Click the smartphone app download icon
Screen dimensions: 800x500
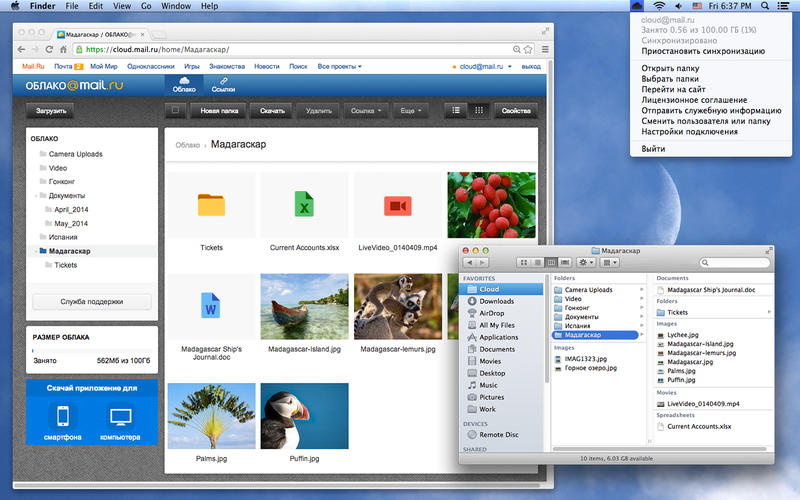62,417
